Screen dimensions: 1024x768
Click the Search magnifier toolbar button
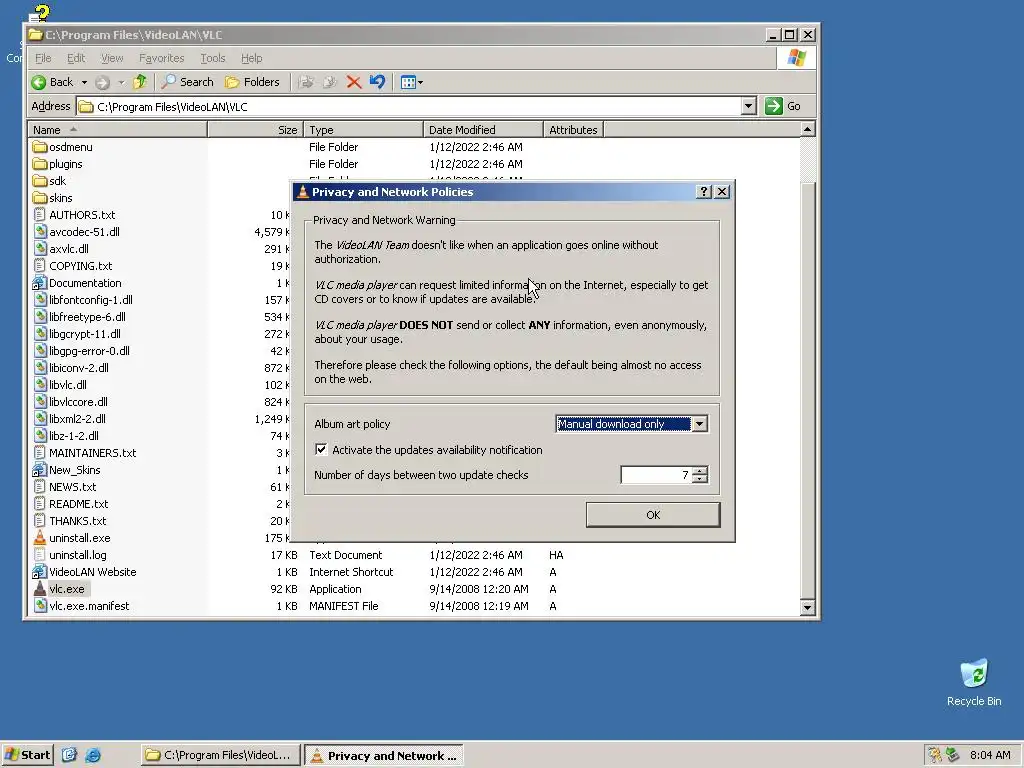(x=188, y=82)
